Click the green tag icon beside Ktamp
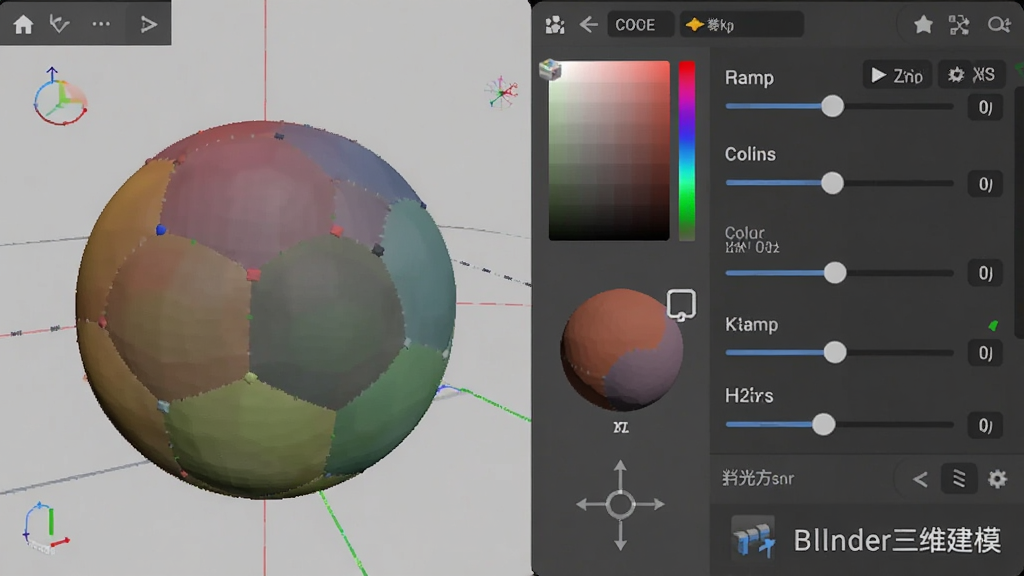The image size is (1024, 576). pyautogui.click(x=993, y=325)
